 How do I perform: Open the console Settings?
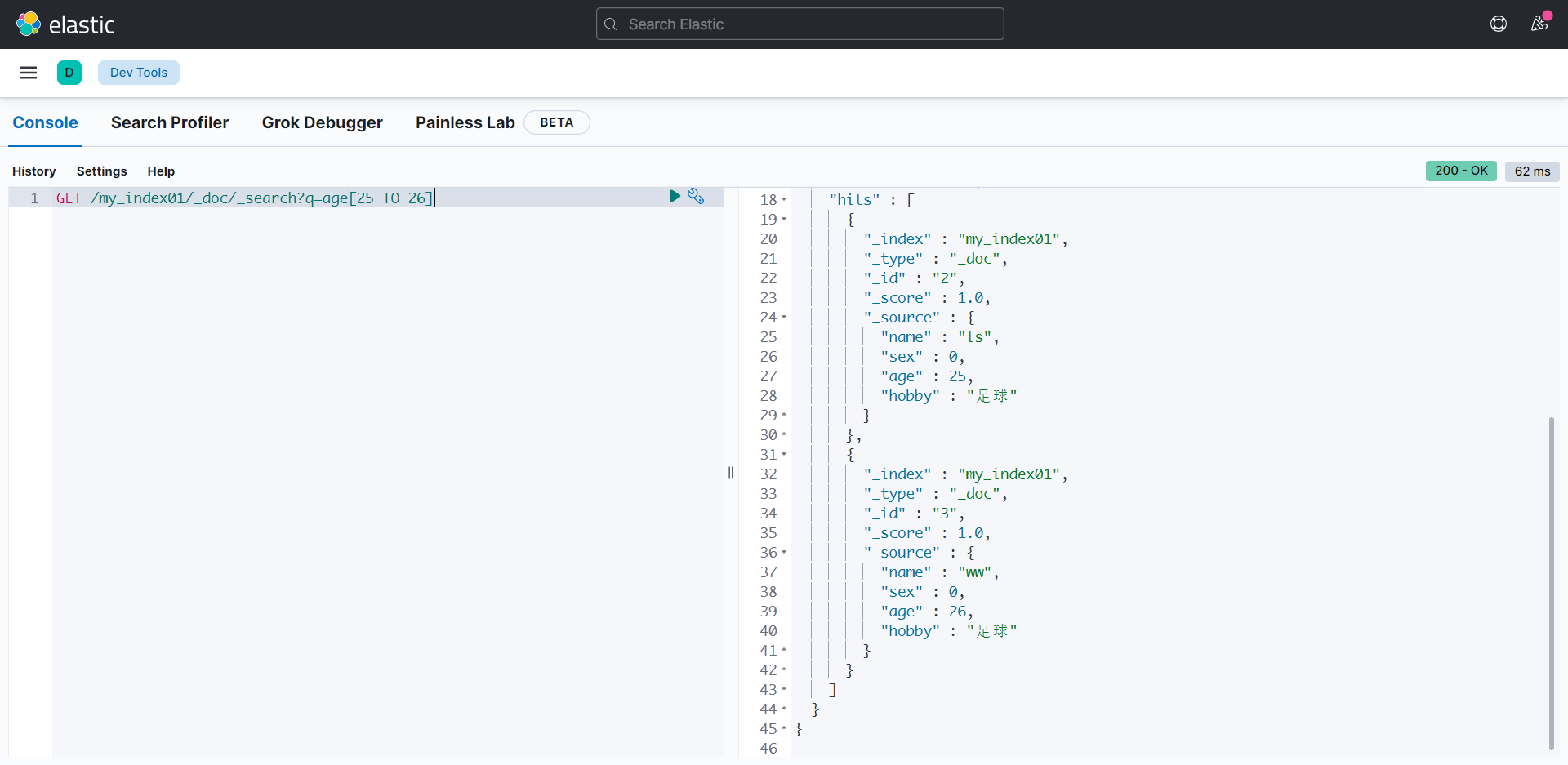click(x=102, y=171)
